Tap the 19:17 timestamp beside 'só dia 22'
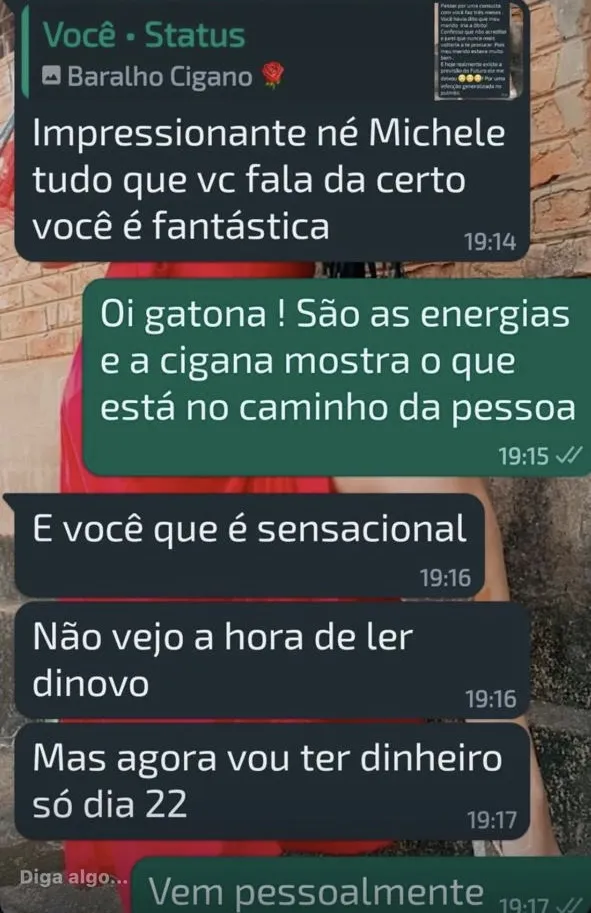 click(x=492, y=820)
